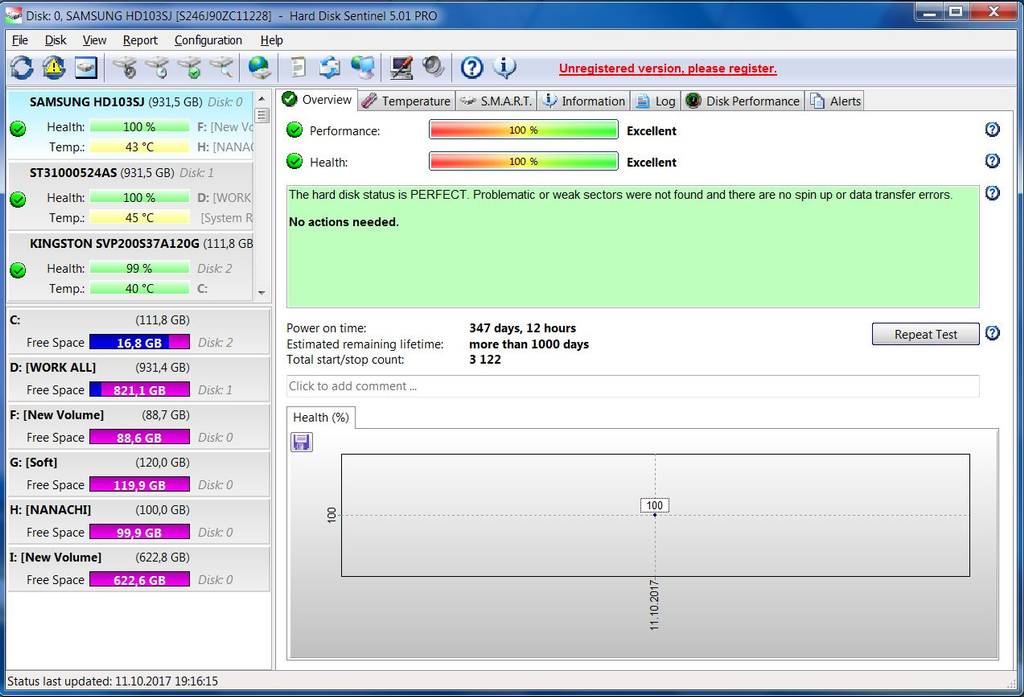Open the Configuration menu

coord(208,40)
